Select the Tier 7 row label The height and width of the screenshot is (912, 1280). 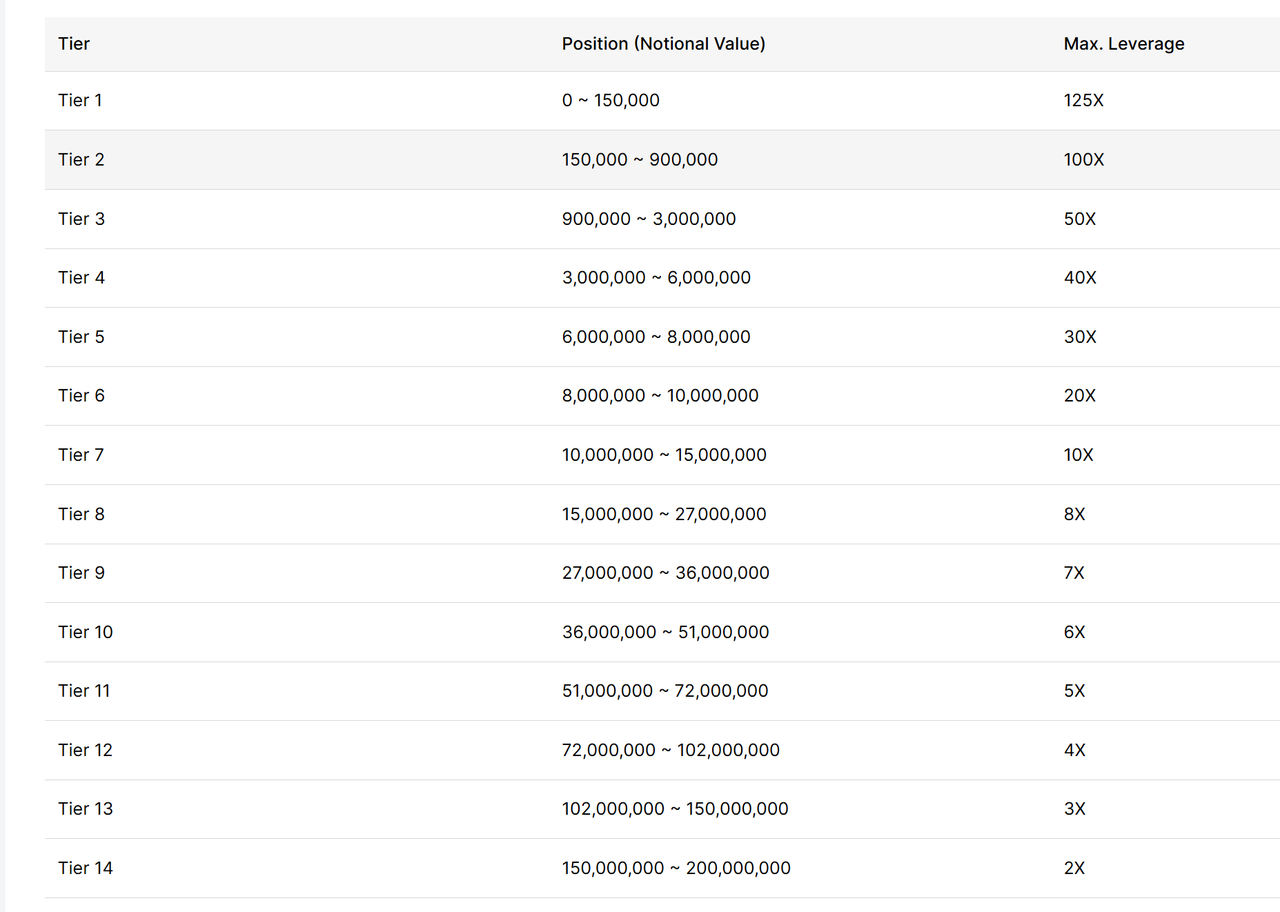click(81, 455)
